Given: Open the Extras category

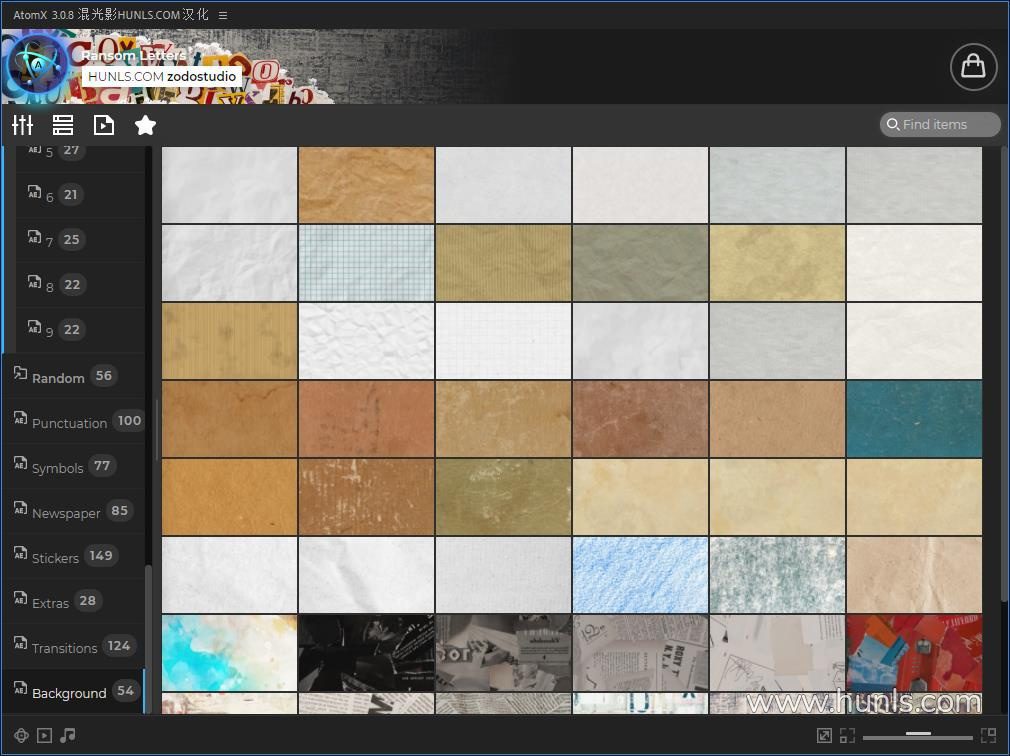Looking at the screenshot, I should tap(73, 601).
